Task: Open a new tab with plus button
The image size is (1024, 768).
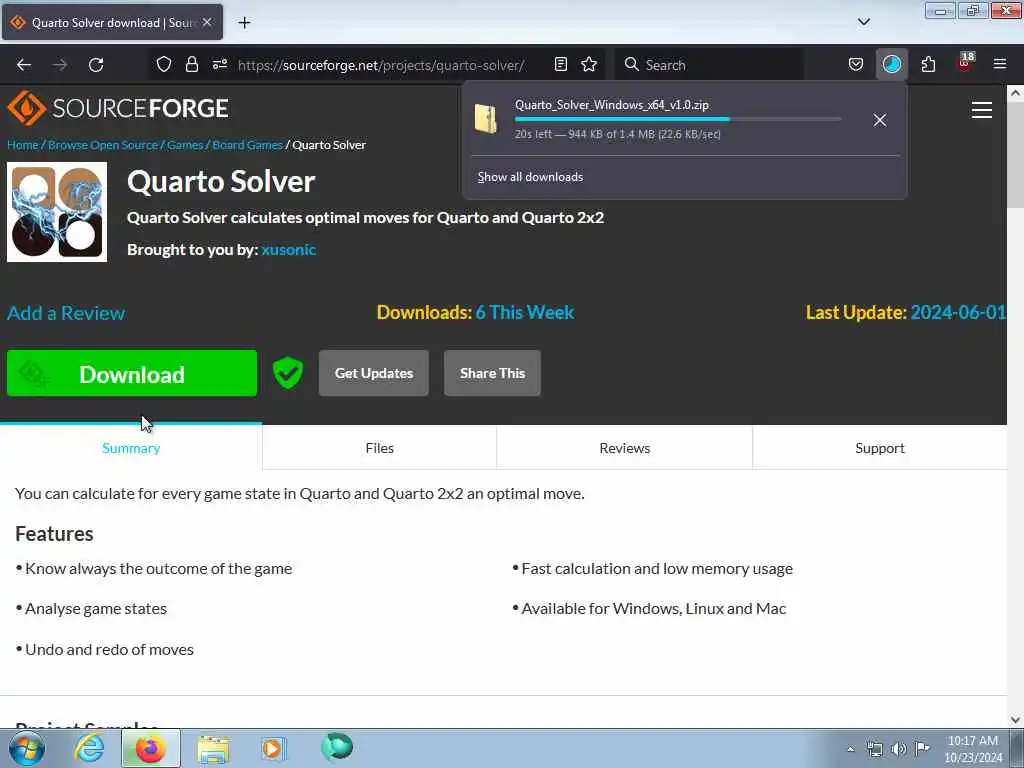Action: [x=244, y=23]
